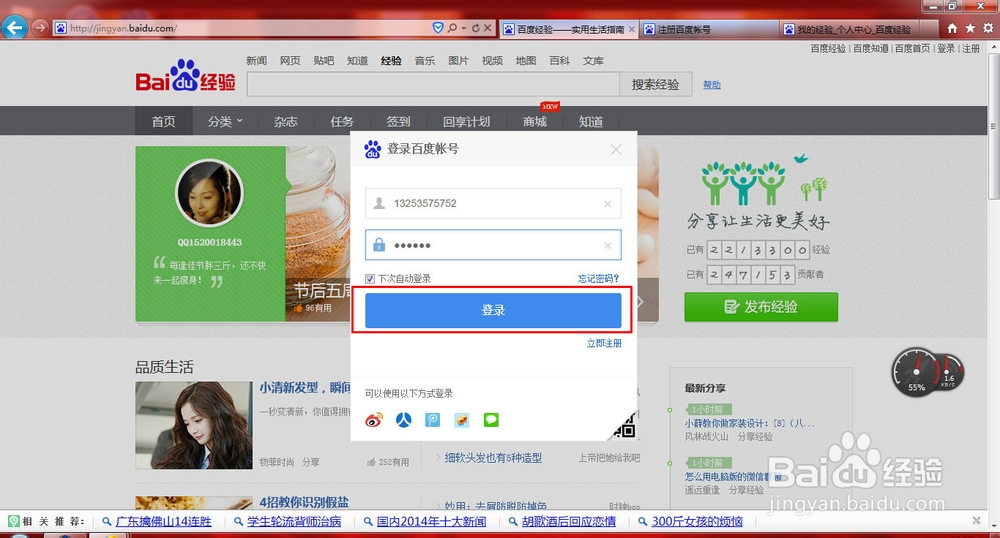Click 百度首页 in the top-right links
Screen dimensions: 1000x538
pos(912,48)
